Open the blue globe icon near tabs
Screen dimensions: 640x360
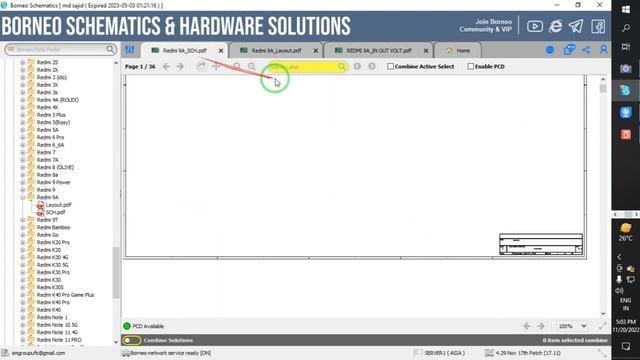coord(550,50)
